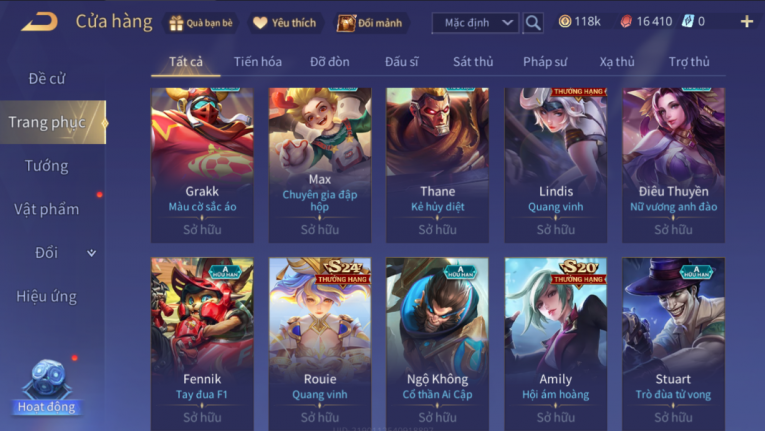Open the Vật phẩm sidebar section

click(46, 209)
